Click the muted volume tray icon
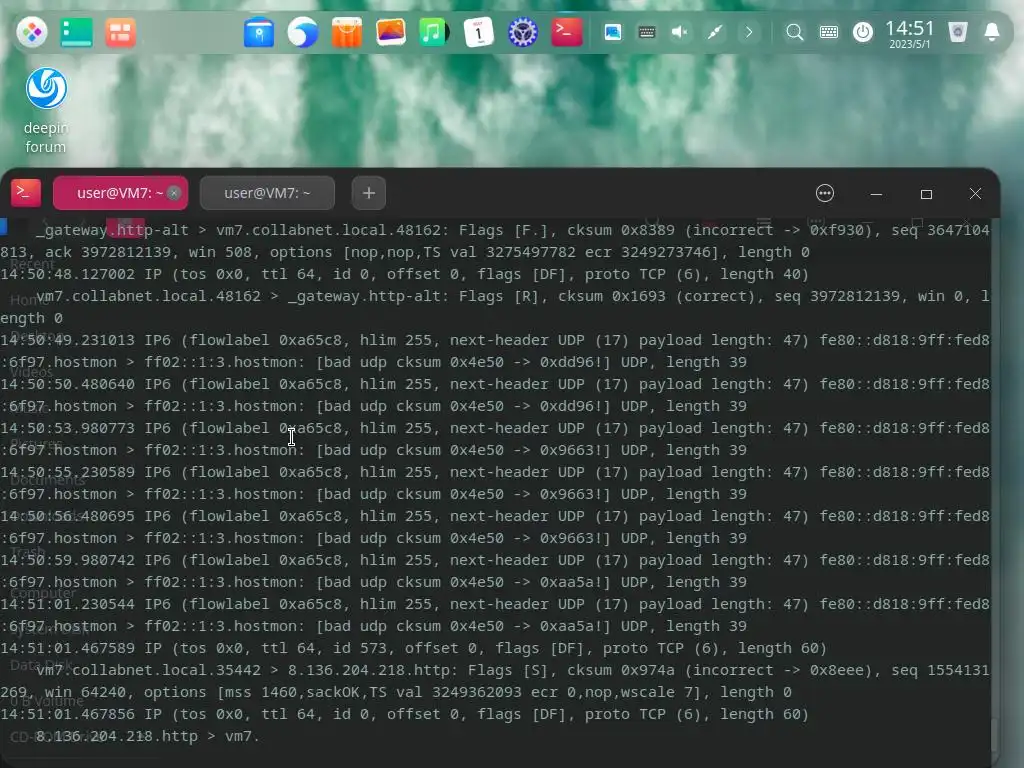This screenshot has width=1024, height=768. pos(680,32)
